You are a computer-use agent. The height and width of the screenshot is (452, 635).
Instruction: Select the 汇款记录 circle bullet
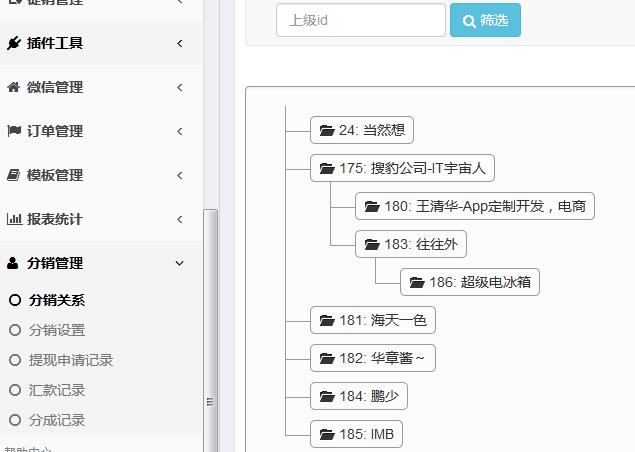tap(14, 390)
